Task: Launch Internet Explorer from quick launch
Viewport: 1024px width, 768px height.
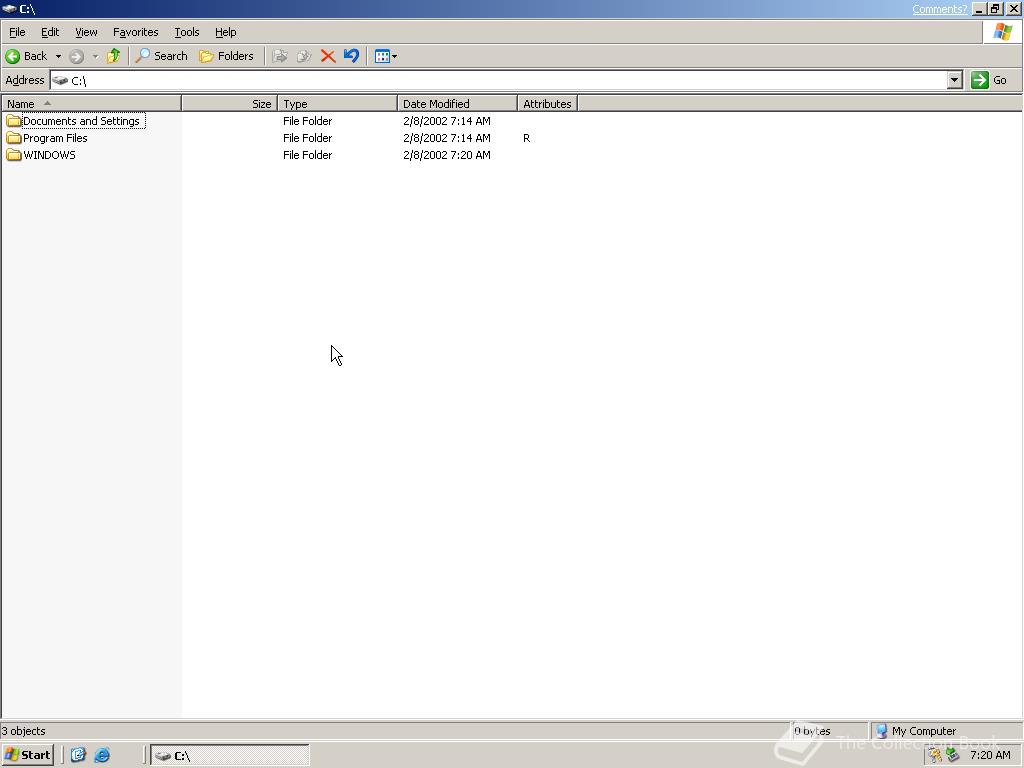Action: [x=102, y=755]
